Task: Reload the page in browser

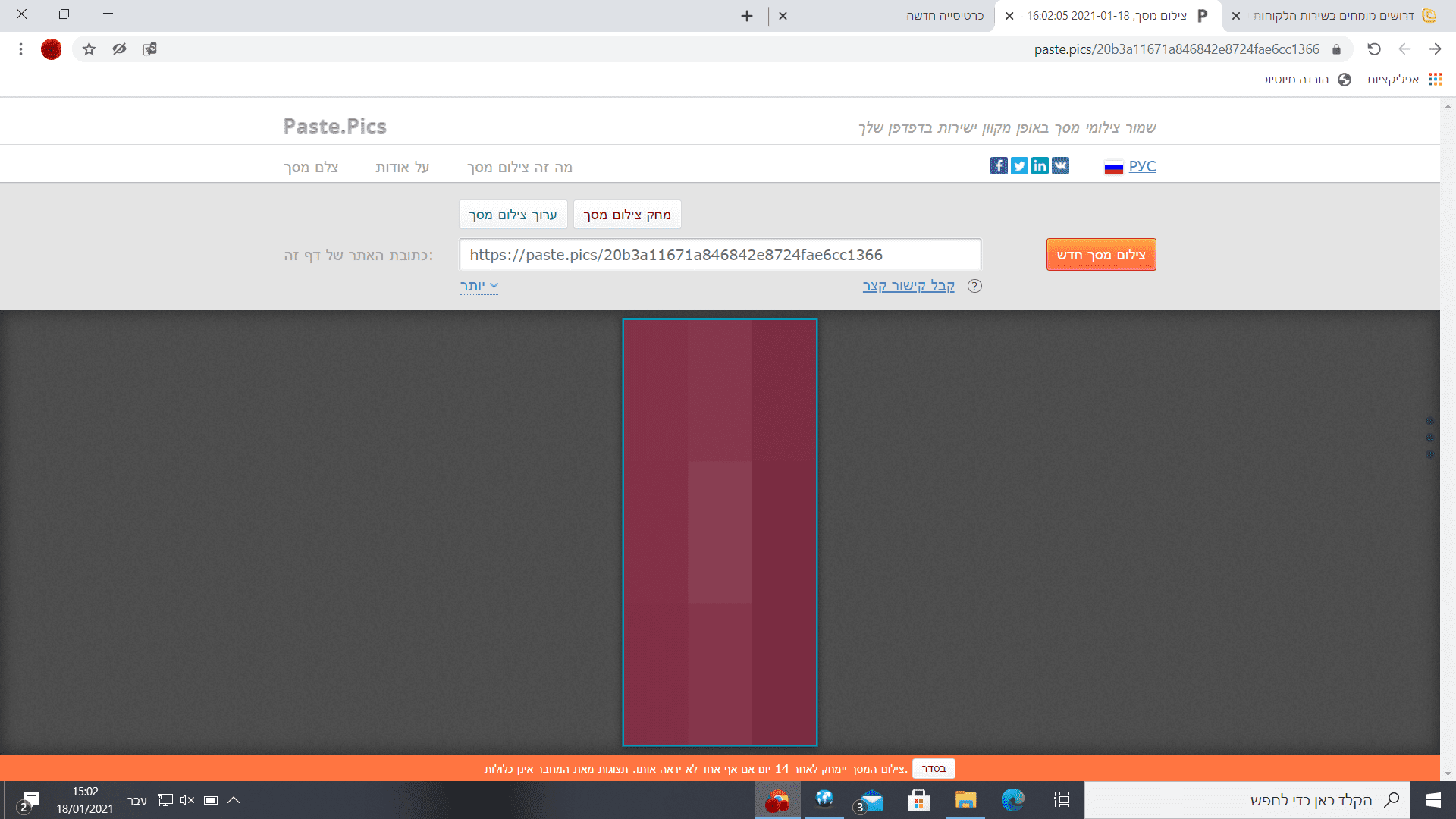Action: 1373,49
